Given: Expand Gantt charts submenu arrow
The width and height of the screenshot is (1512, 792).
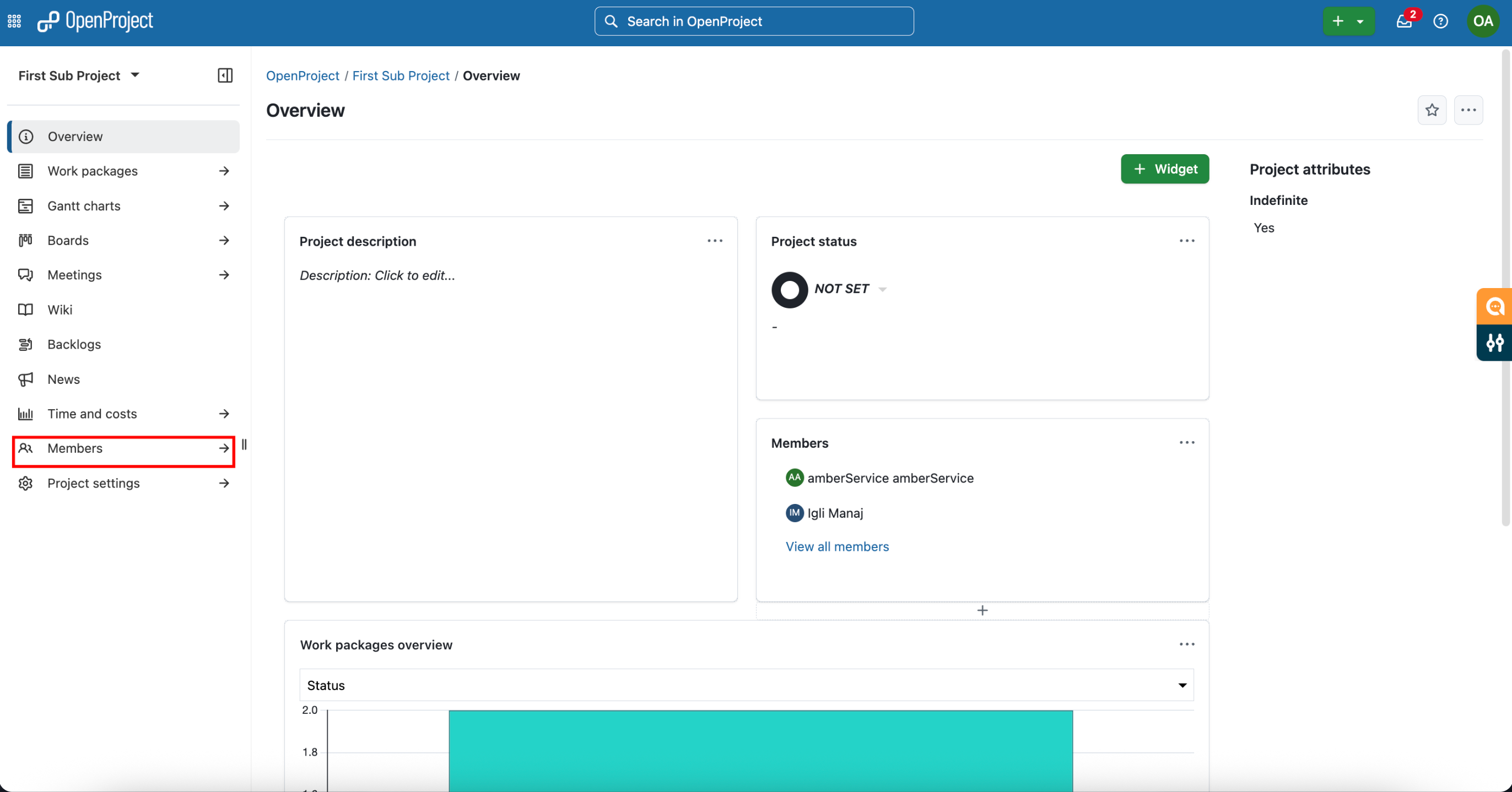Looking at the screenshot, I should click(x=224, y=206).
